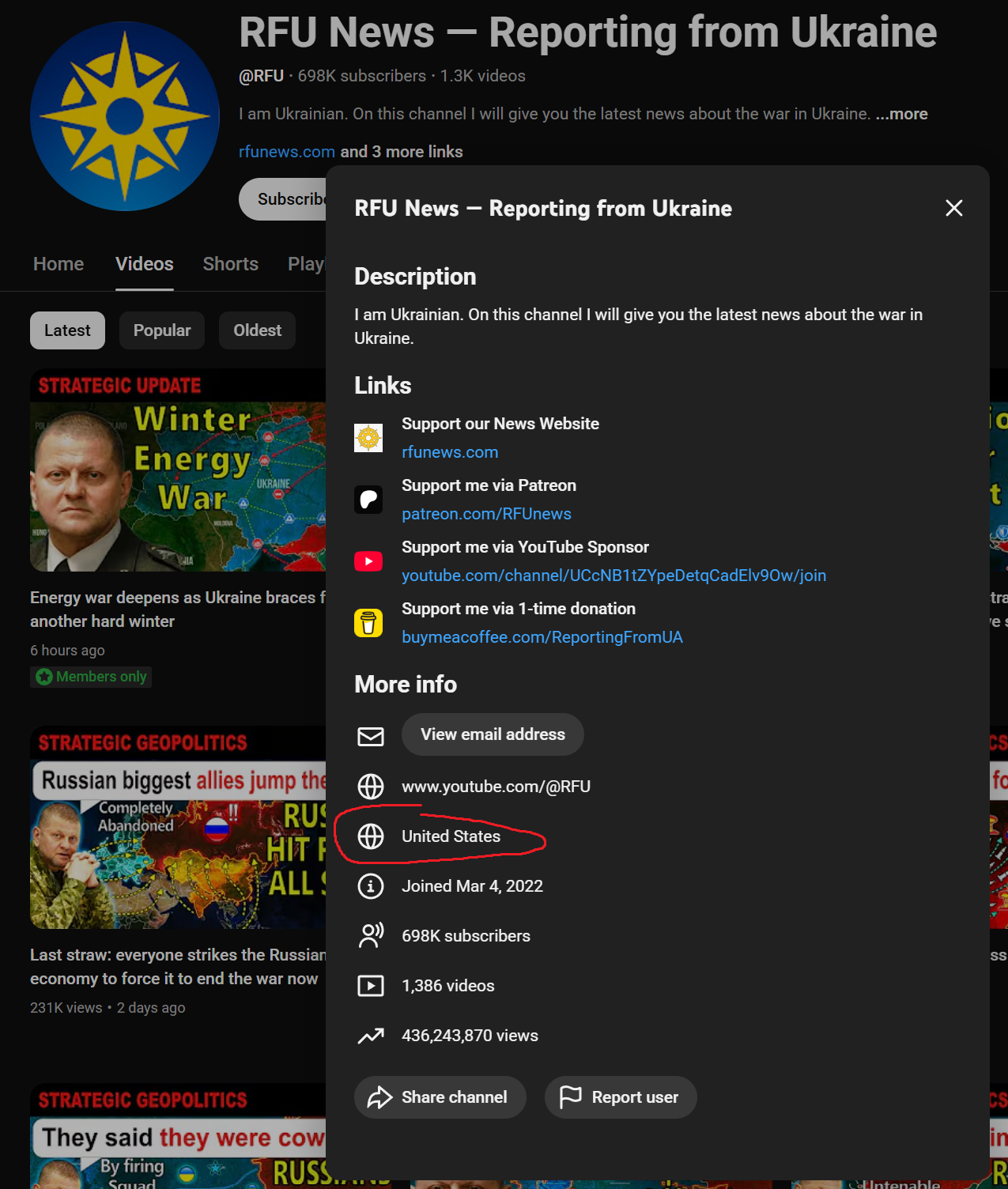Click the globe icon beside United States
Screen dimensions: 1008x1189
coord(371,836)
